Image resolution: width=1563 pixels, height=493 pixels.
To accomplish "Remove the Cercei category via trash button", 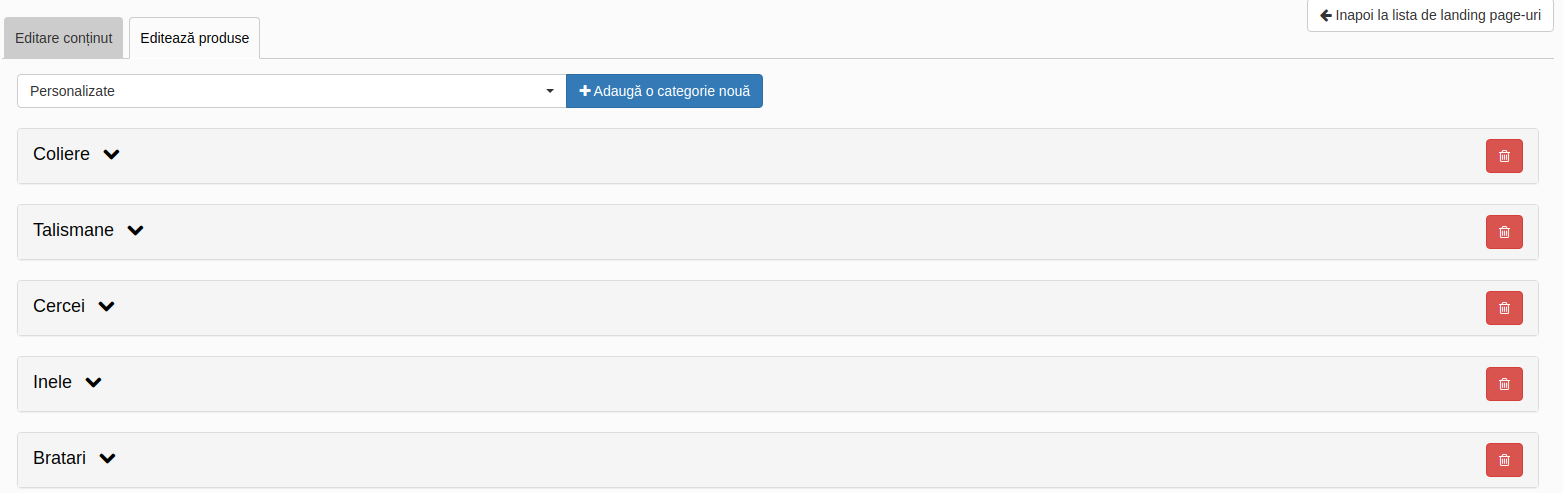I will click(x=1504, y=308).
